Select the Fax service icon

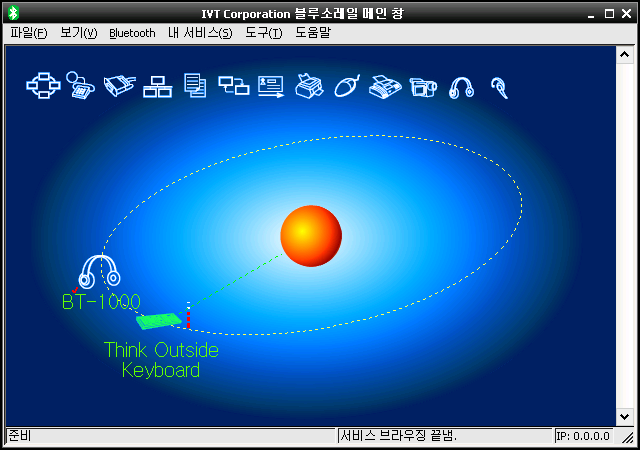[x=385, y=87]
